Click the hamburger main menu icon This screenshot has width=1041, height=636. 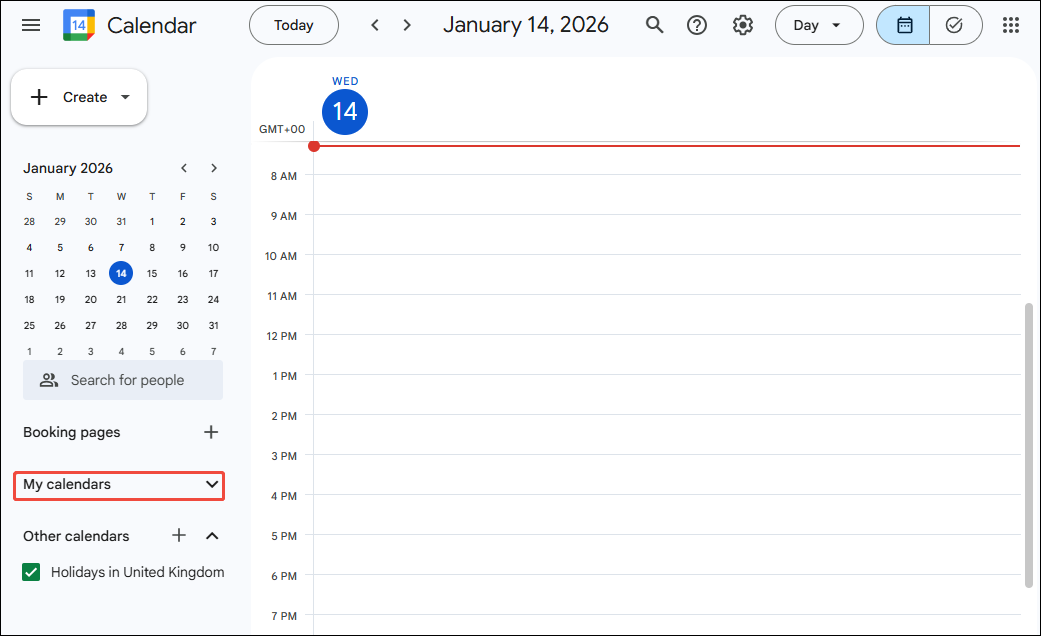[x=30, y=25]
